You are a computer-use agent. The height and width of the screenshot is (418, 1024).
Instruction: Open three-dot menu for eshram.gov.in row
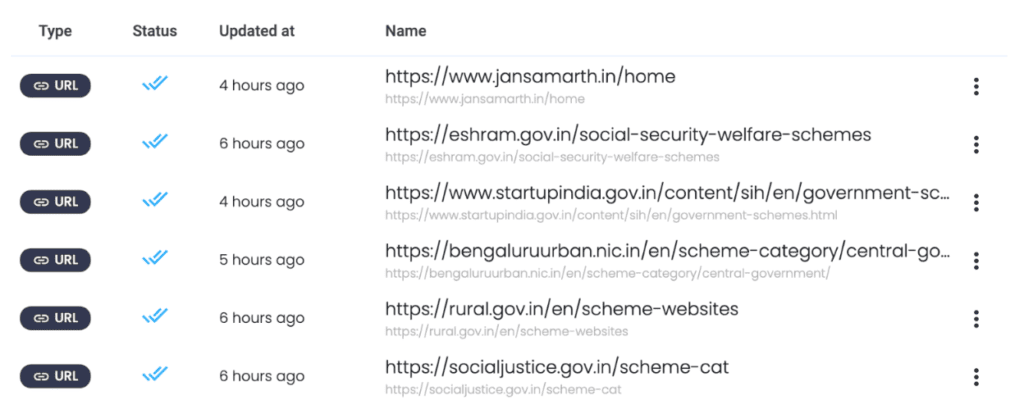[x=976, y=145]
